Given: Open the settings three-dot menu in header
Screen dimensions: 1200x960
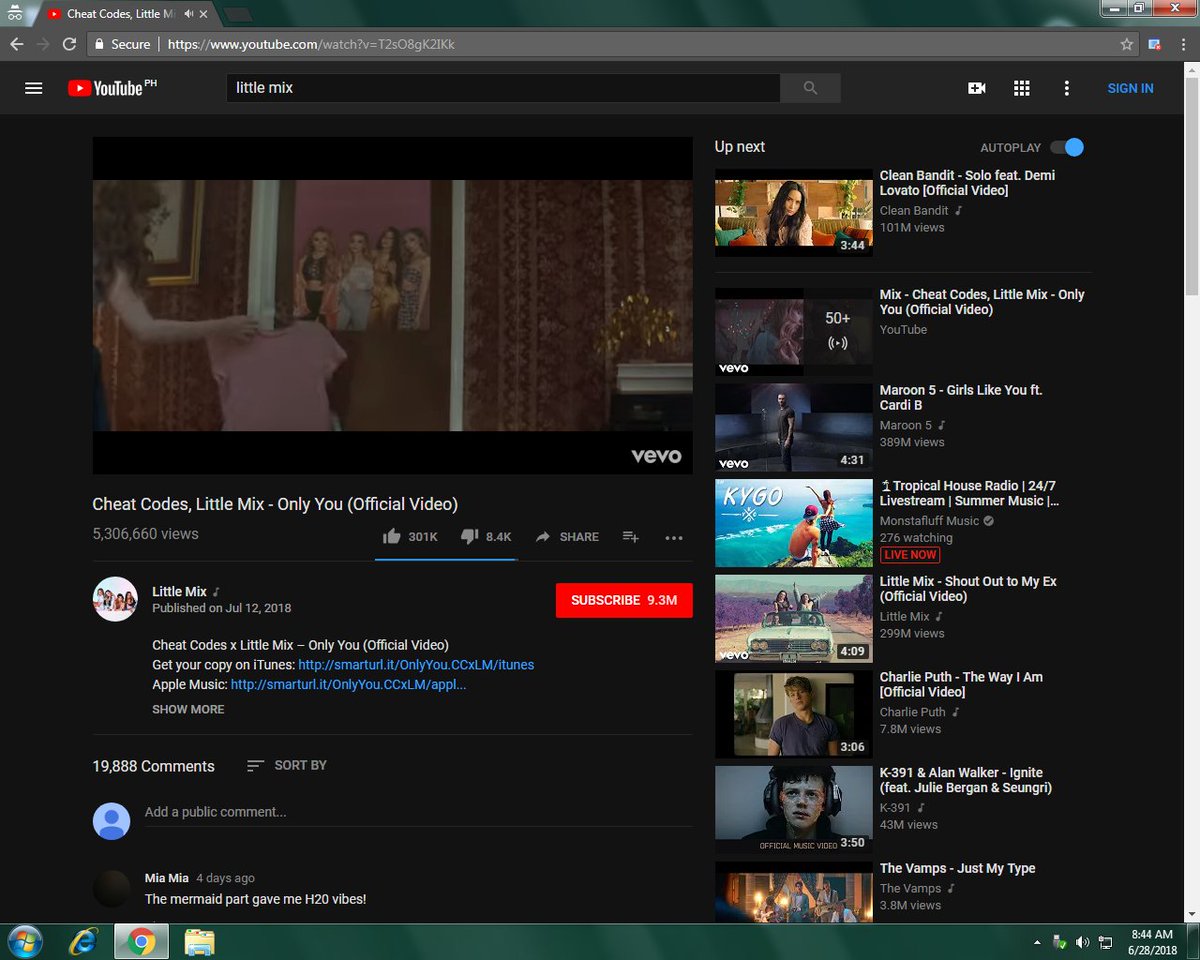Looking at the screenshot, I should tap(1067, 88).
